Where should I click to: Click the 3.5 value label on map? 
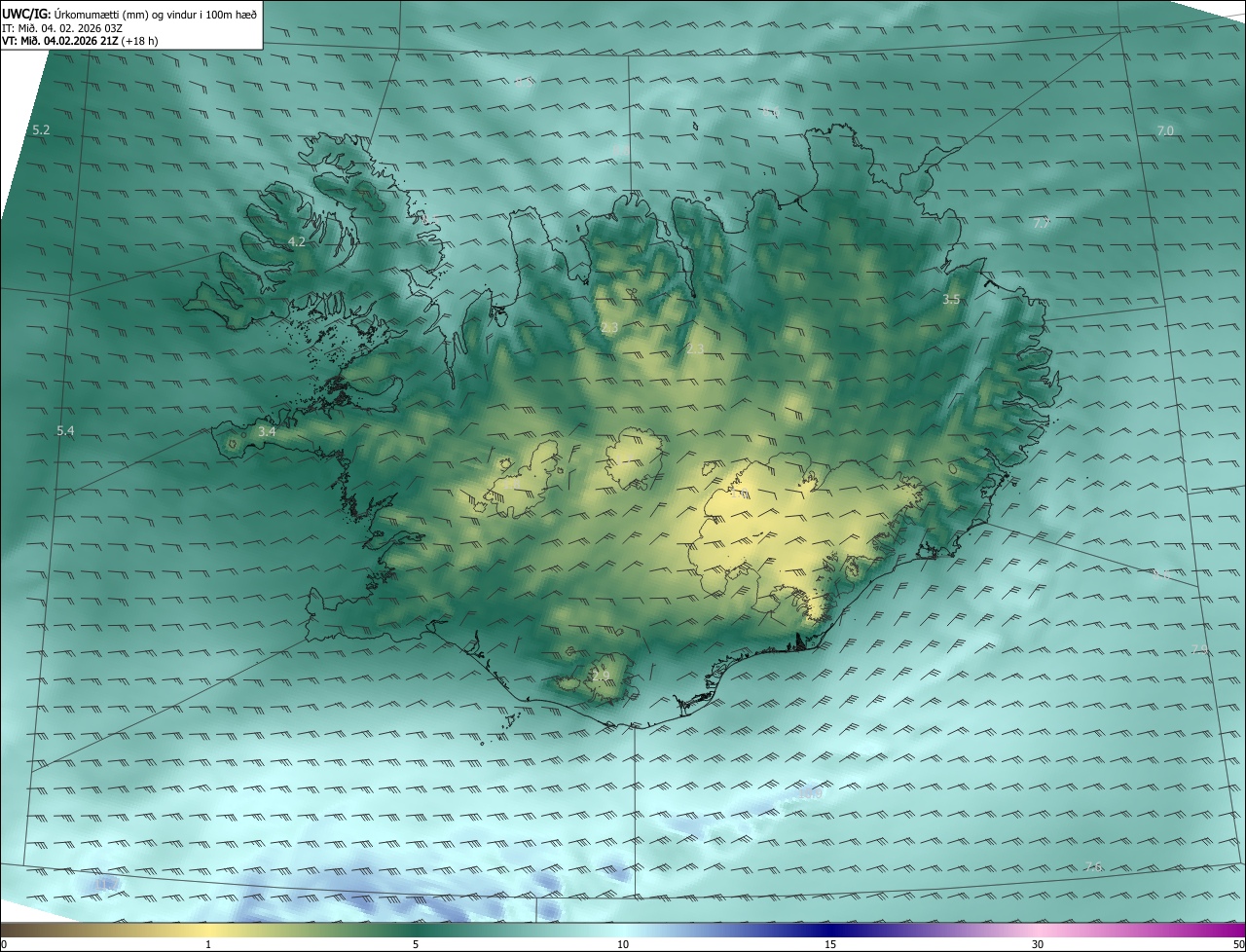coord(951,300)
